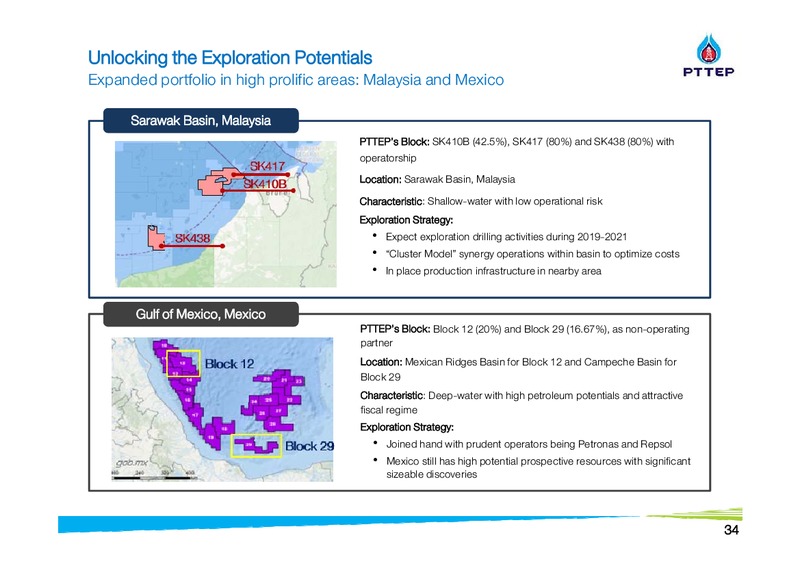This screenshot has width=800, height=566.
Task: Click "Characteristic: Deep-water with high petroleum potentials"
Action: click(521, 403)
